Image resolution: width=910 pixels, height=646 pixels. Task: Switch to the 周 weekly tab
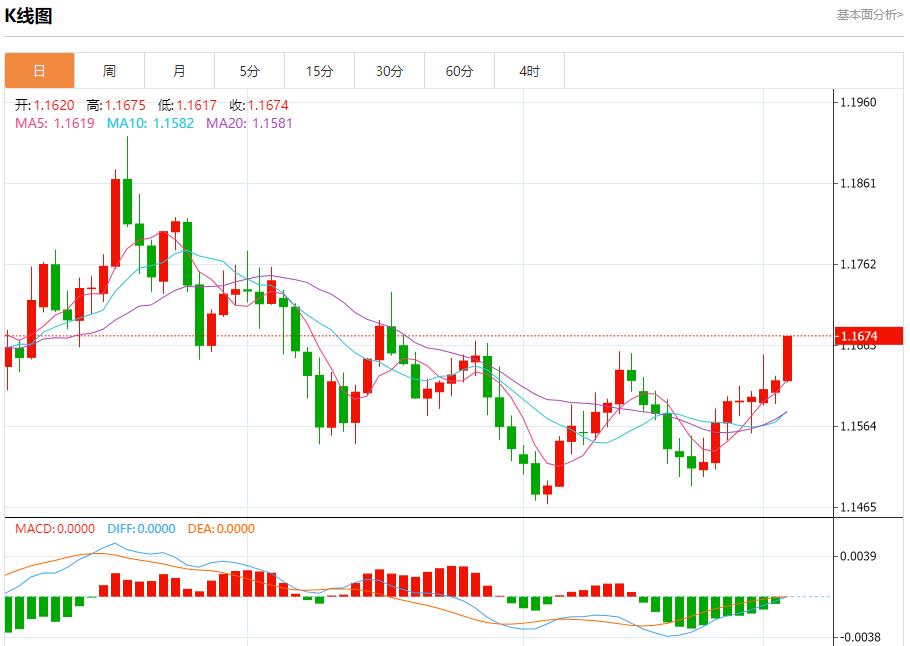tap(109, 71)
